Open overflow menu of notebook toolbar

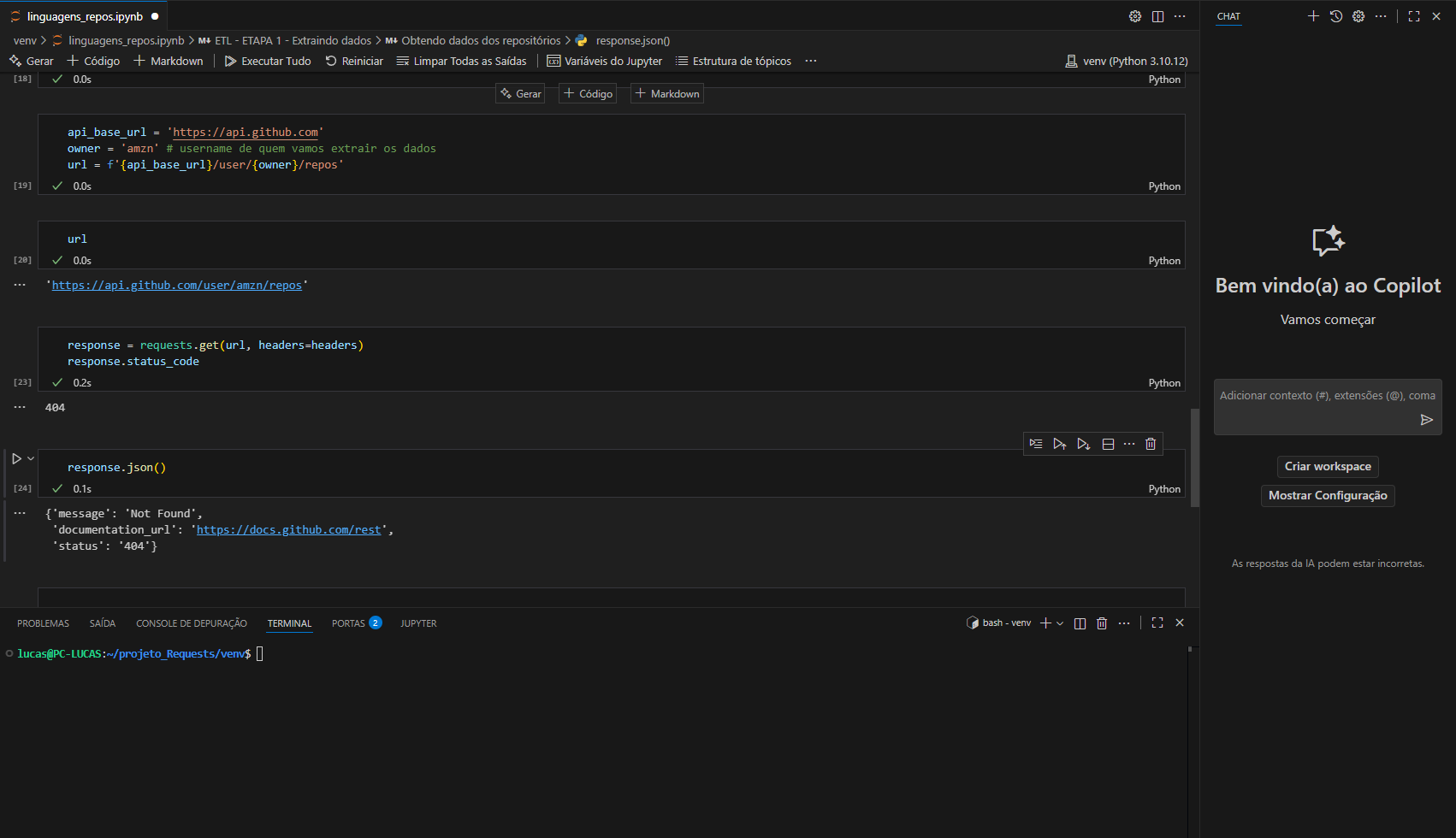(811, 61)
